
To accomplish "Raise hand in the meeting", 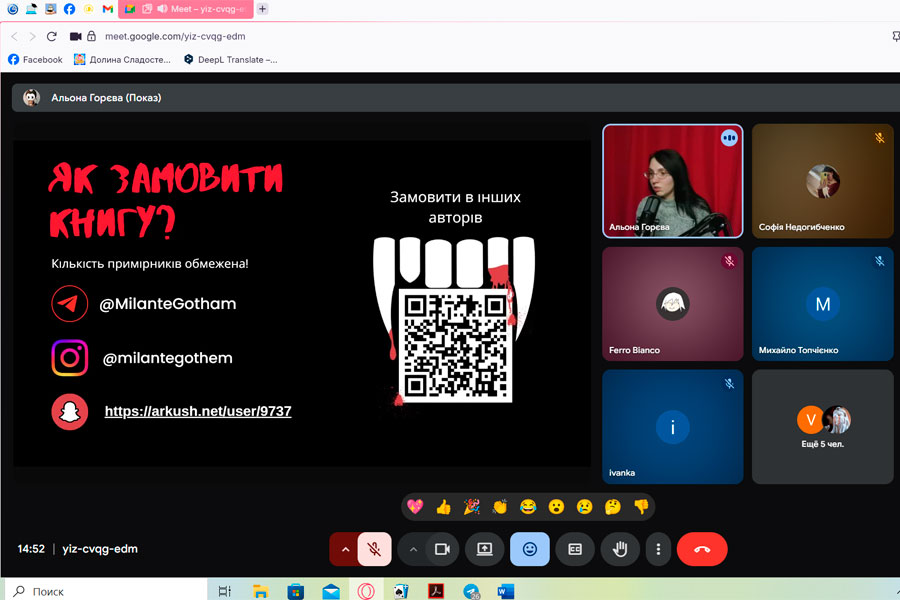I will pos(619,549).
